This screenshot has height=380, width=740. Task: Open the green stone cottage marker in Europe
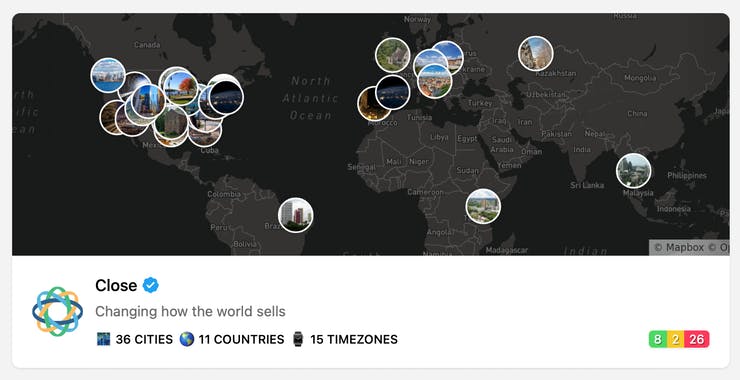click(x=393, y=55)
